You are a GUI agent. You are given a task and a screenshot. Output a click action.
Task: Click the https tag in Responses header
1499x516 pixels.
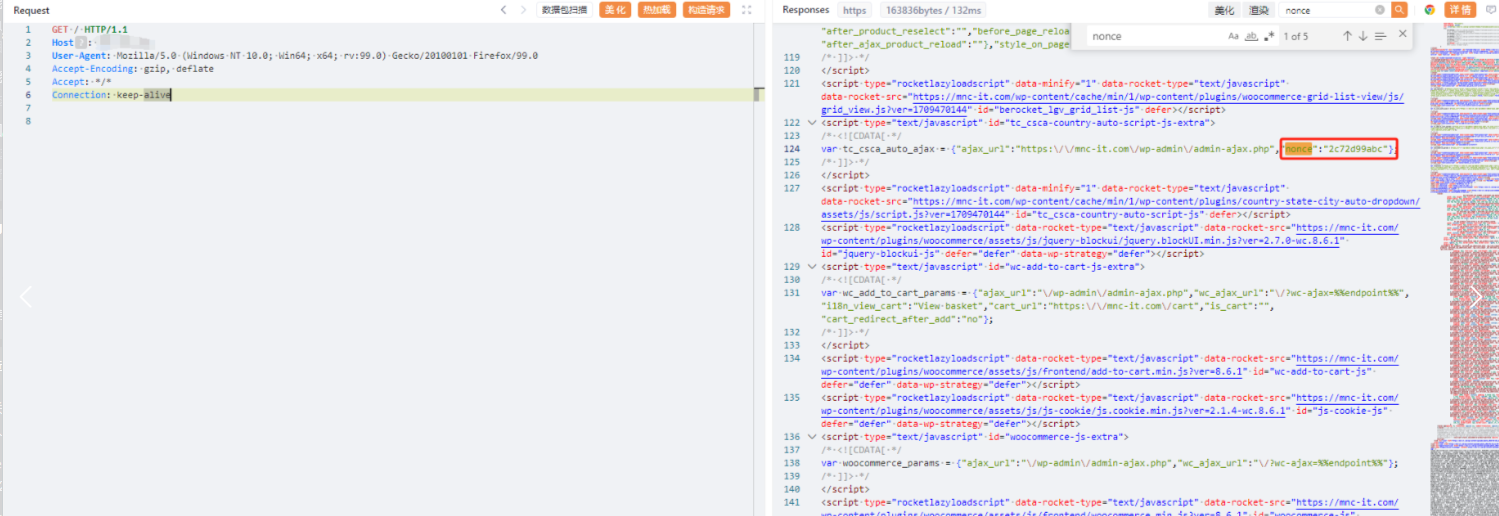tap(855, 10)
